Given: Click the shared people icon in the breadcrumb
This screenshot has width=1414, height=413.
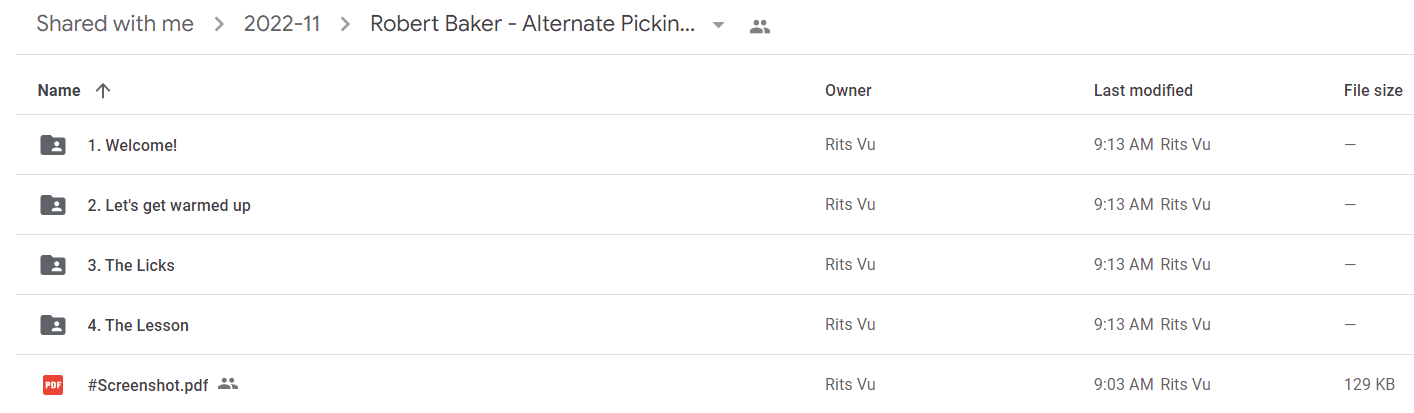Looking at the screenshot, I should pos(760,26).
